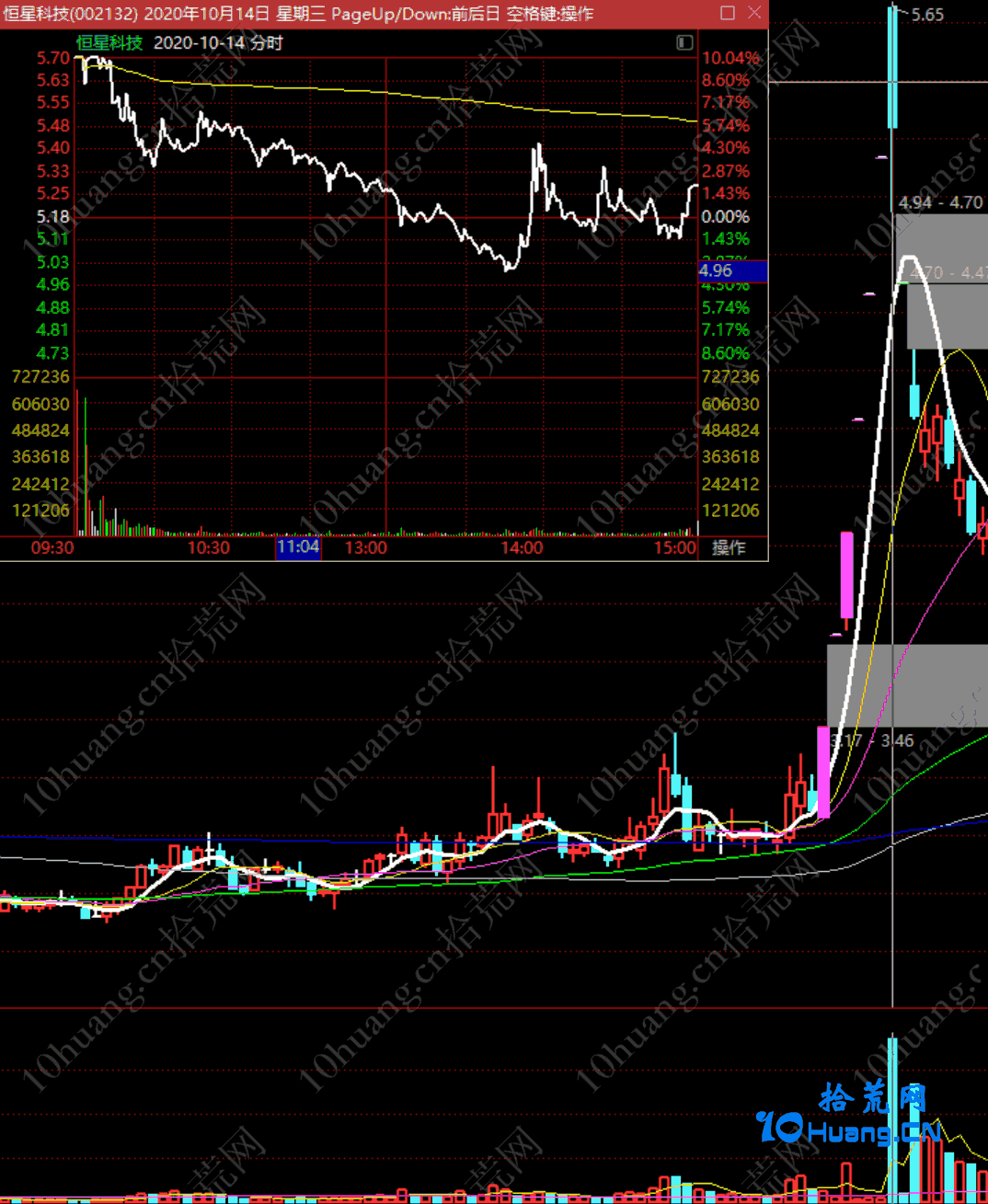Maximize the 恒星科技 intraday popup window
This screenshot has width=988, height=1204.
tap(728, 13)
